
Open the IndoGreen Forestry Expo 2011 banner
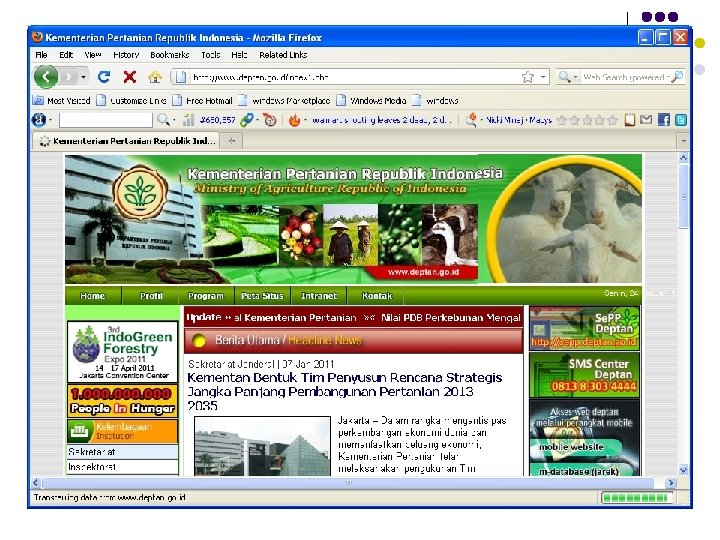click(123, 352)
